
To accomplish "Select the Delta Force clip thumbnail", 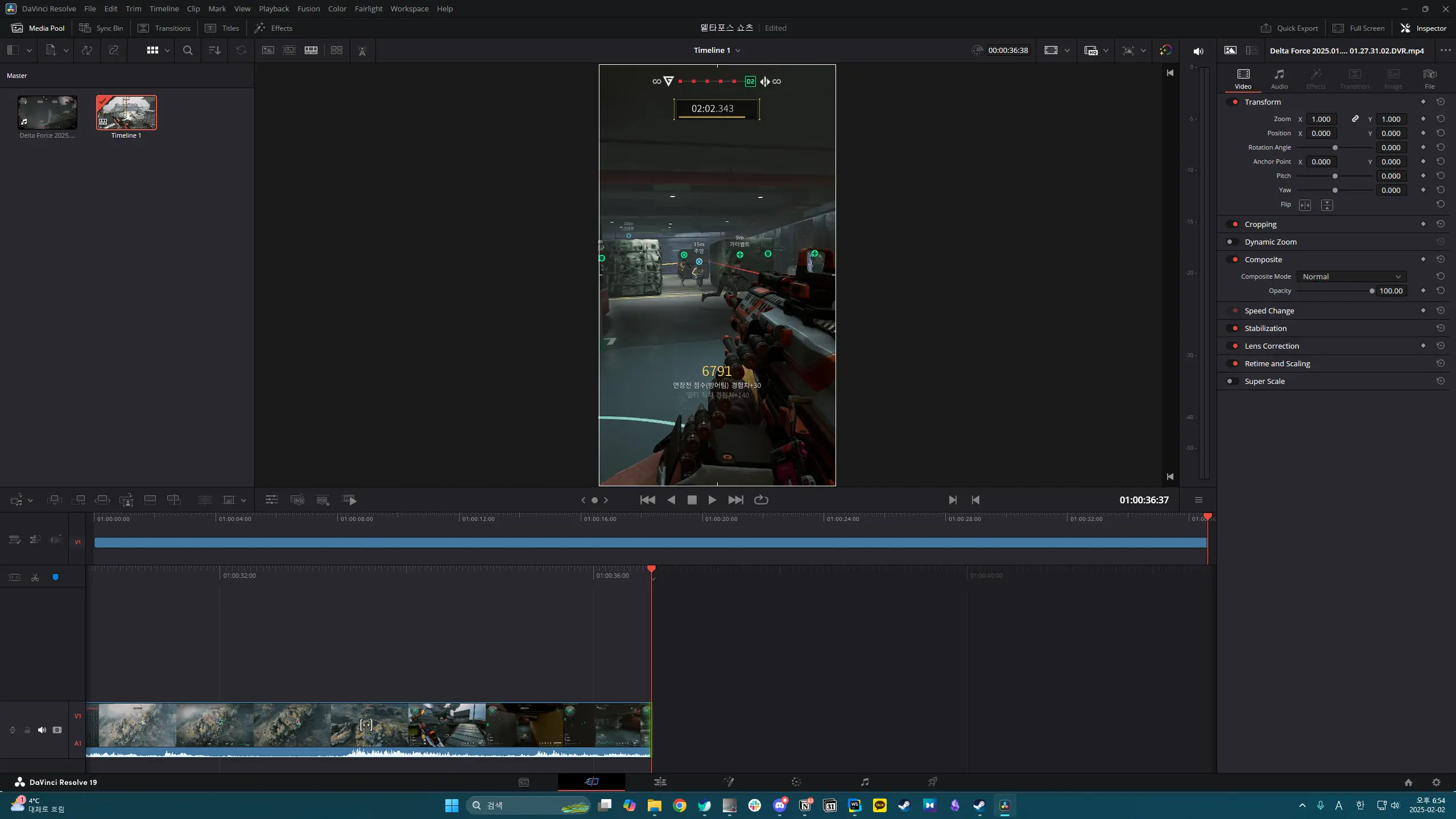I will pyautogui.click(x=47, y=113).
